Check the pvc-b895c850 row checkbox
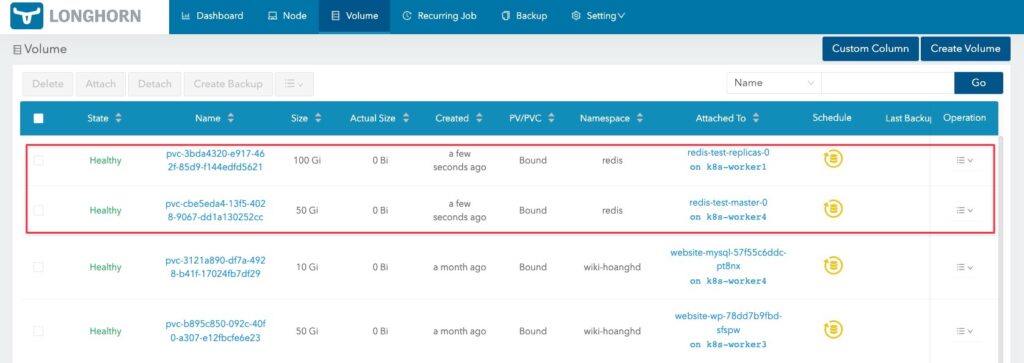Viewport: 1024px width, 363px height. pyautogui.click(x=39, y=331)
